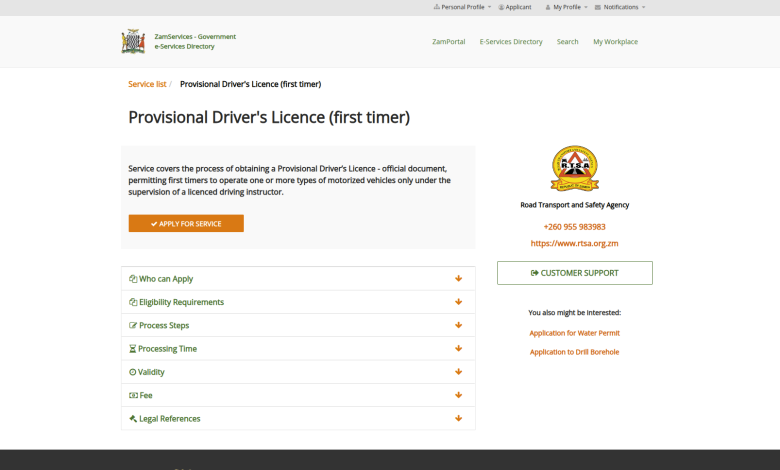The height and width of the screenshot is (470, 780).
Task: Expand the Who can Apply arrow
Action: [458, 279]
